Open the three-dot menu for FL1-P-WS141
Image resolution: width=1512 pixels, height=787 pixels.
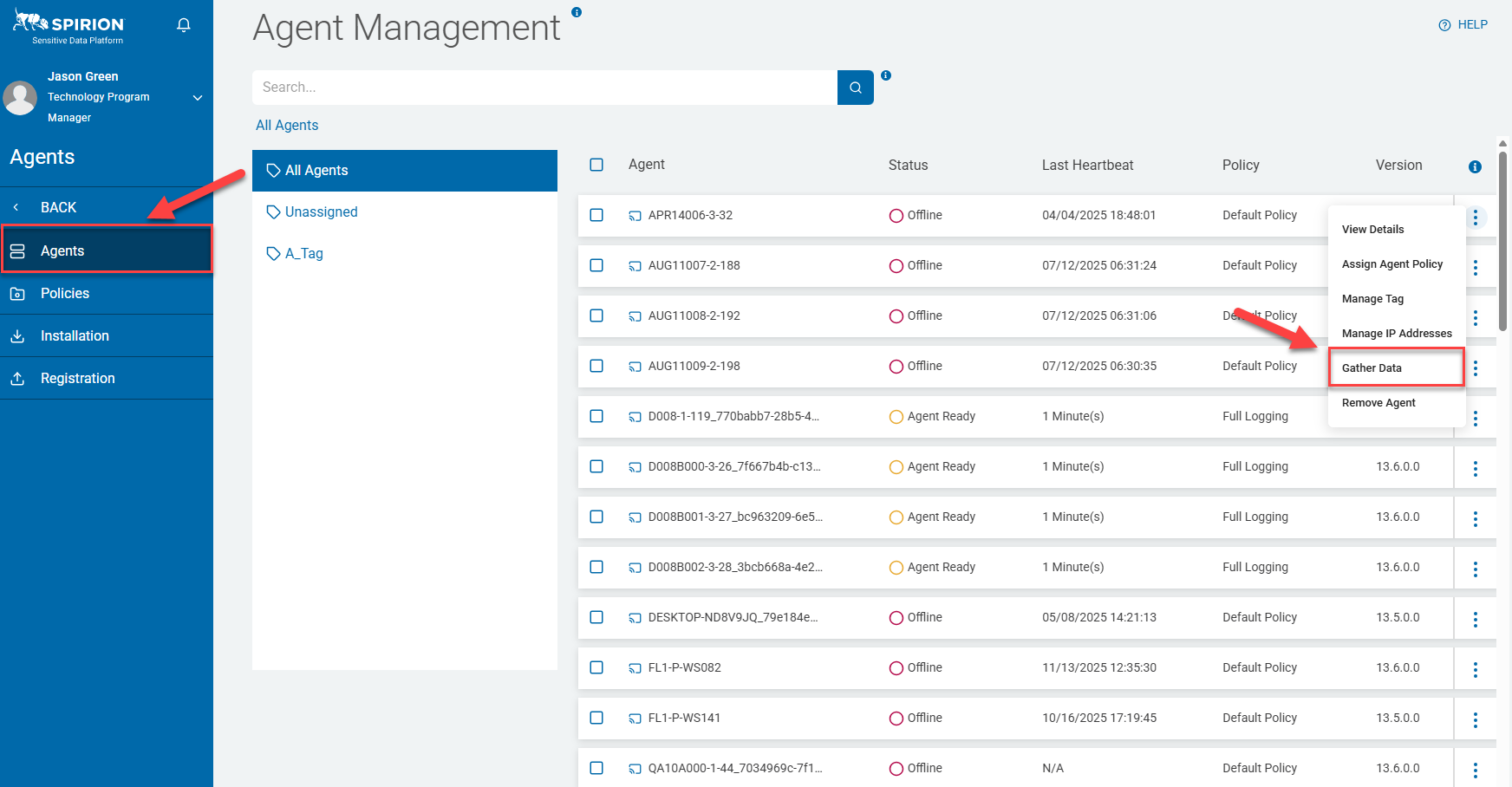click(1475, 719)
